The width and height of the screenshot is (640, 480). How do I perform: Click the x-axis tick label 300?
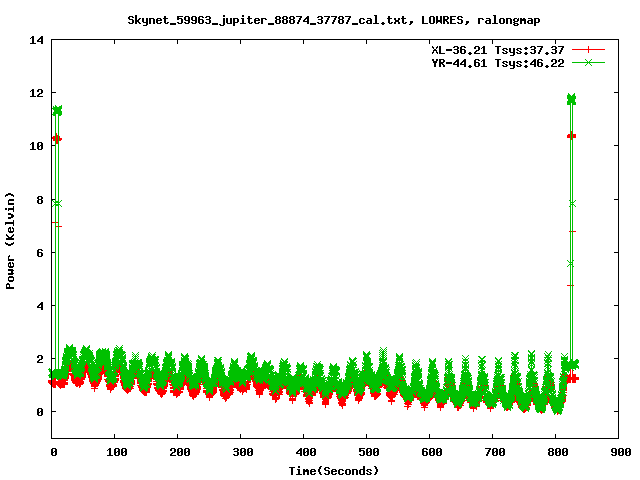[x=243, y=452]
